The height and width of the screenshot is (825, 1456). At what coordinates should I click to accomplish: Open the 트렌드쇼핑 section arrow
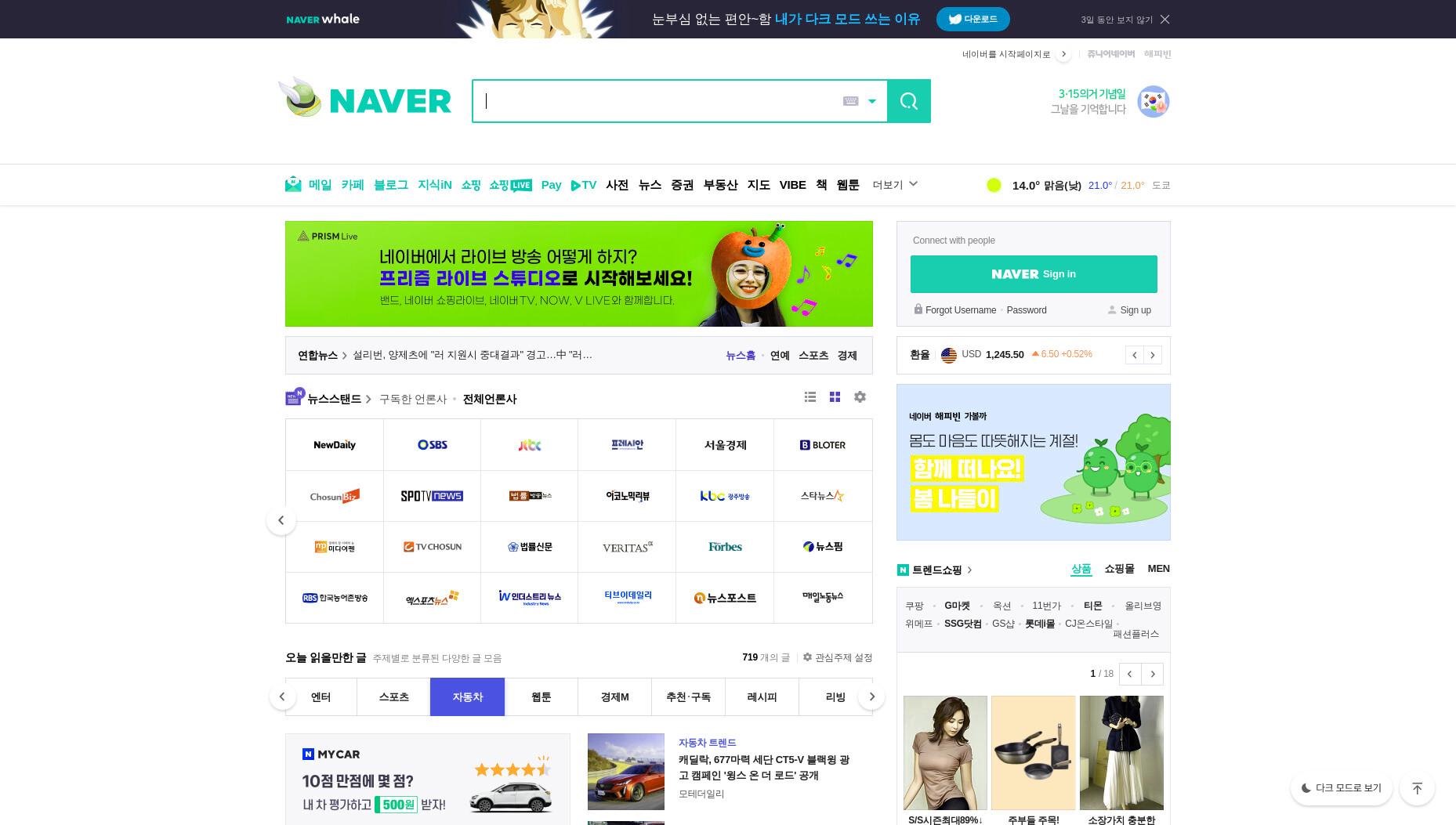click(969, 570)
